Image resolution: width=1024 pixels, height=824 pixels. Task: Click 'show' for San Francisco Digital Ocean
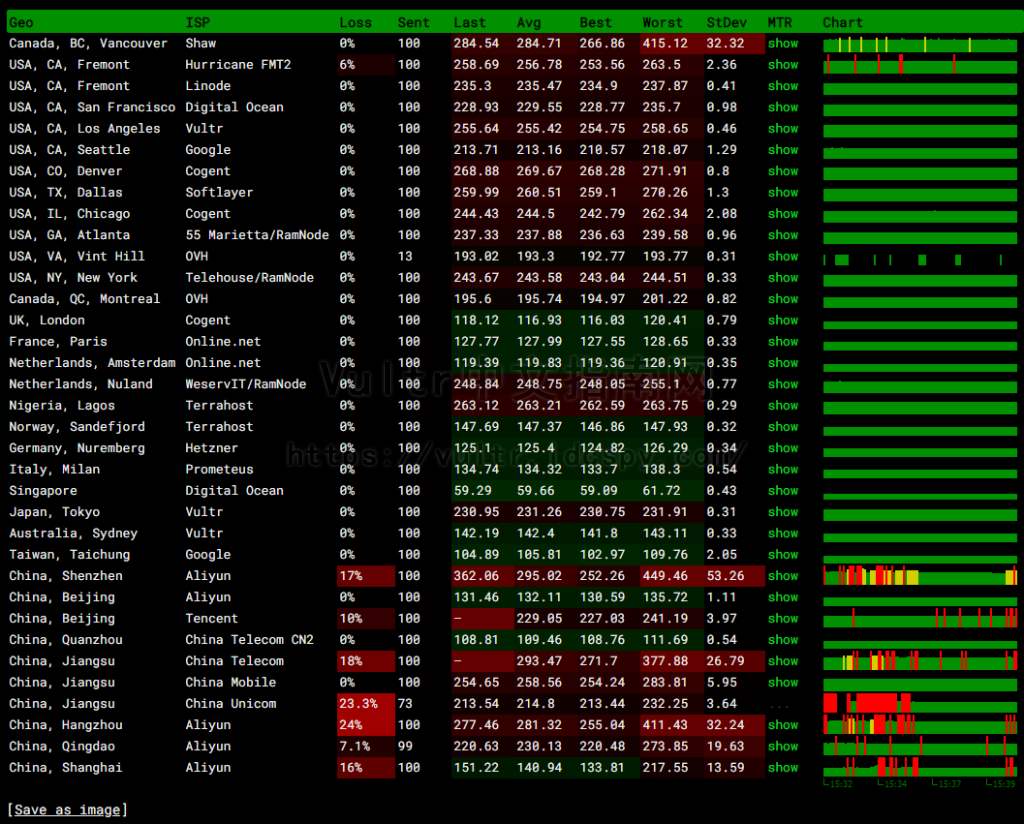coord(783,107)
